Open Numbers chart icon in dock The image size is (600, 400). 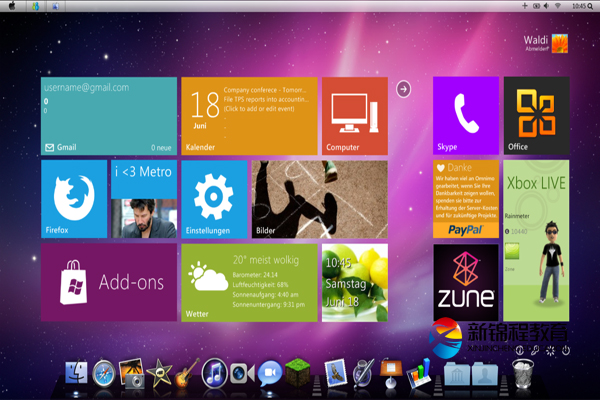418,374
